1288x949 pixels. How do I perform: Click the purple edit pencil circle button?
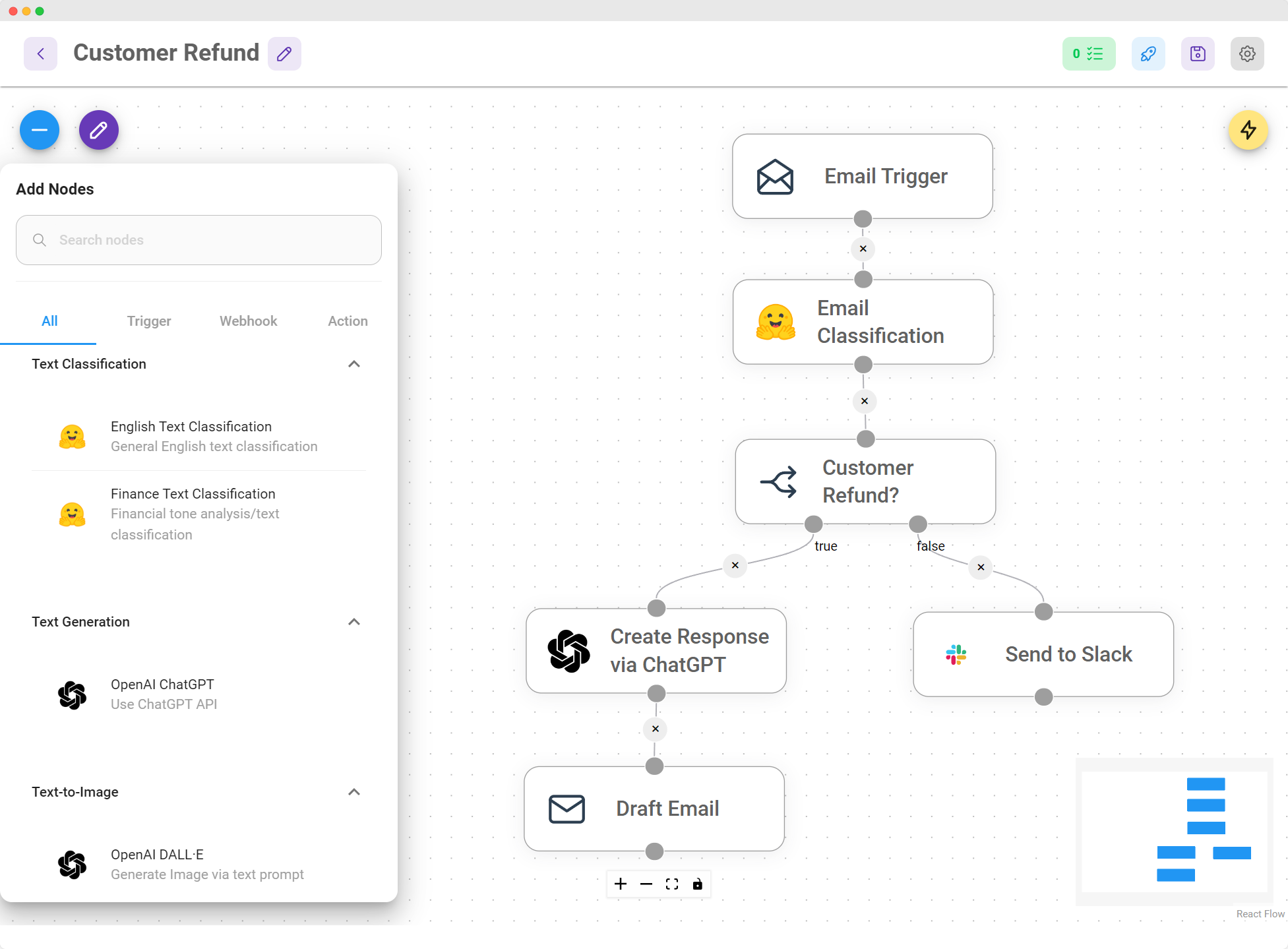(99, 130)
